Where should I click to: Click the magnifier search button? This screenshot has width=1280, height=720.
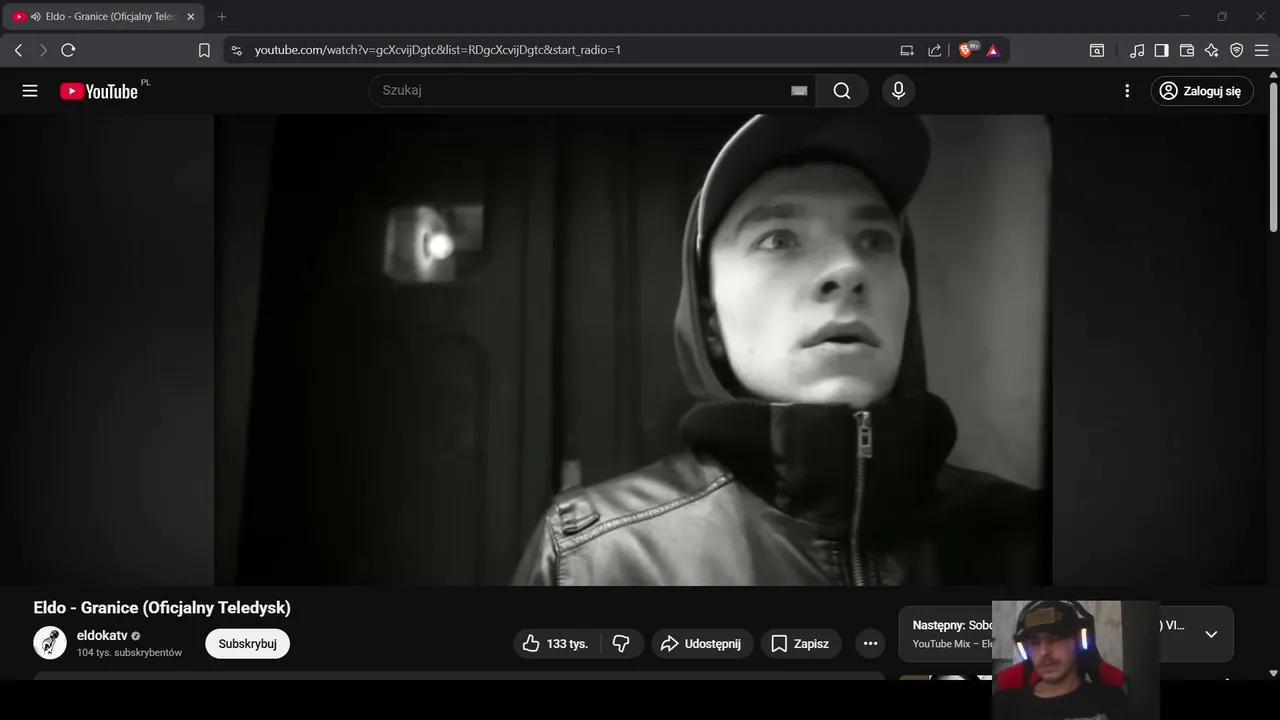pos(842,91)
